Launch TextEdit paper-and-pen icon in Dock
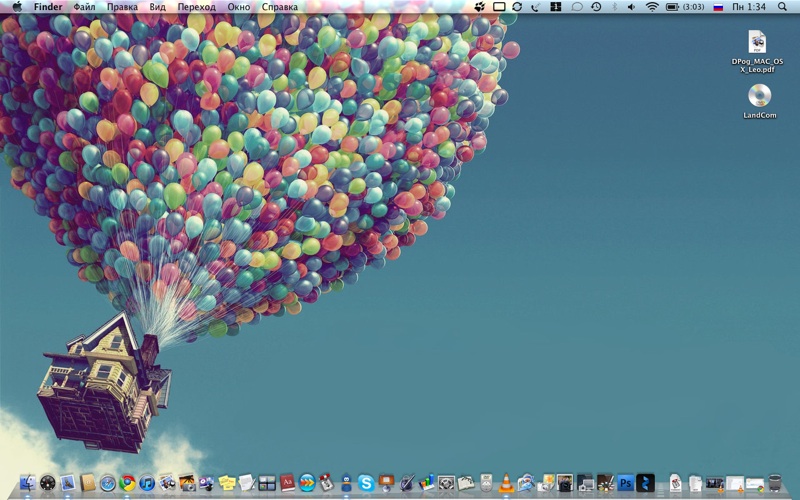Image resolution: width=800 pixels, height=500 pixels. pos(247,483)
